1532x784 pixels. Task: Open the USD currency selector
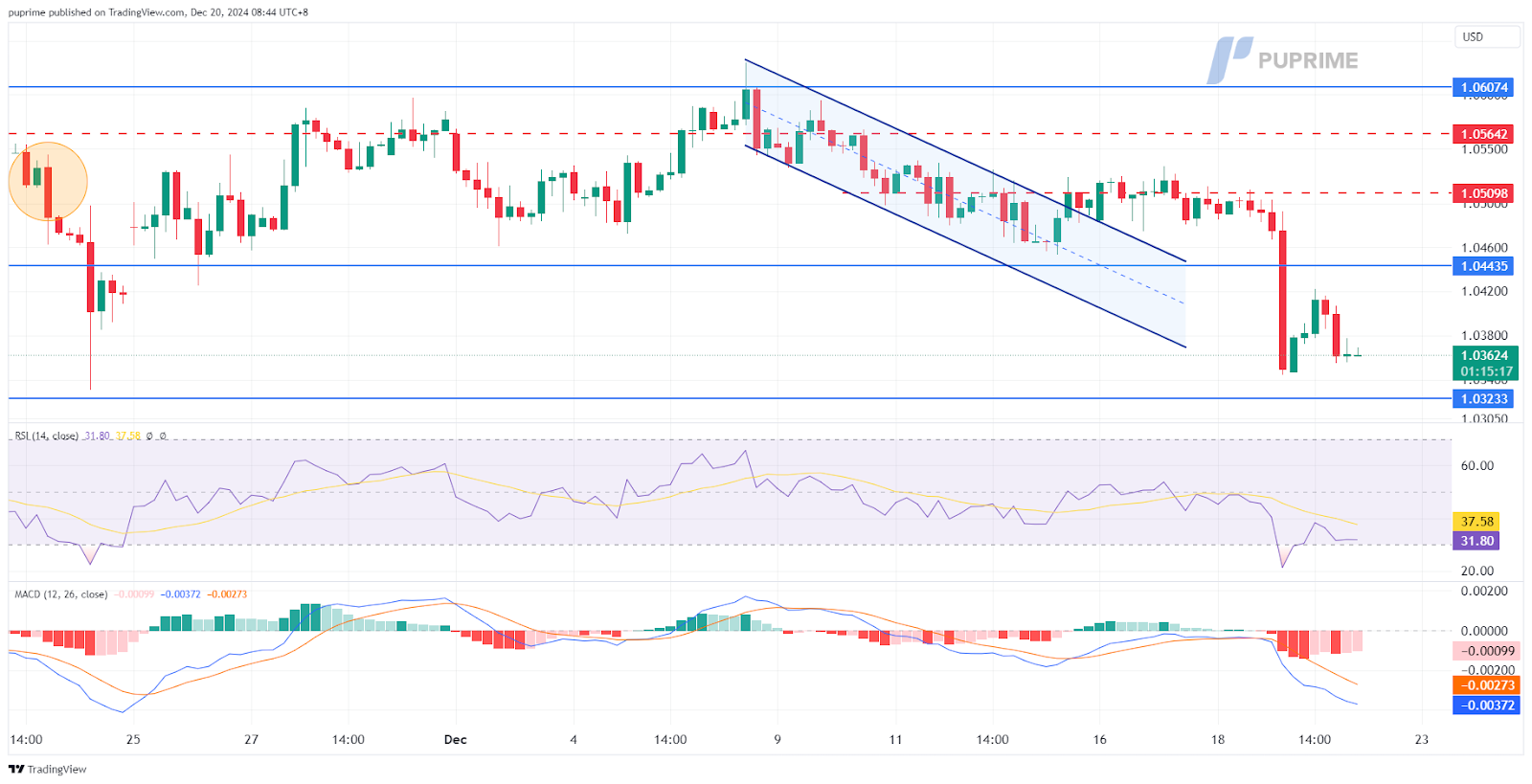[x=1486, y=36]
